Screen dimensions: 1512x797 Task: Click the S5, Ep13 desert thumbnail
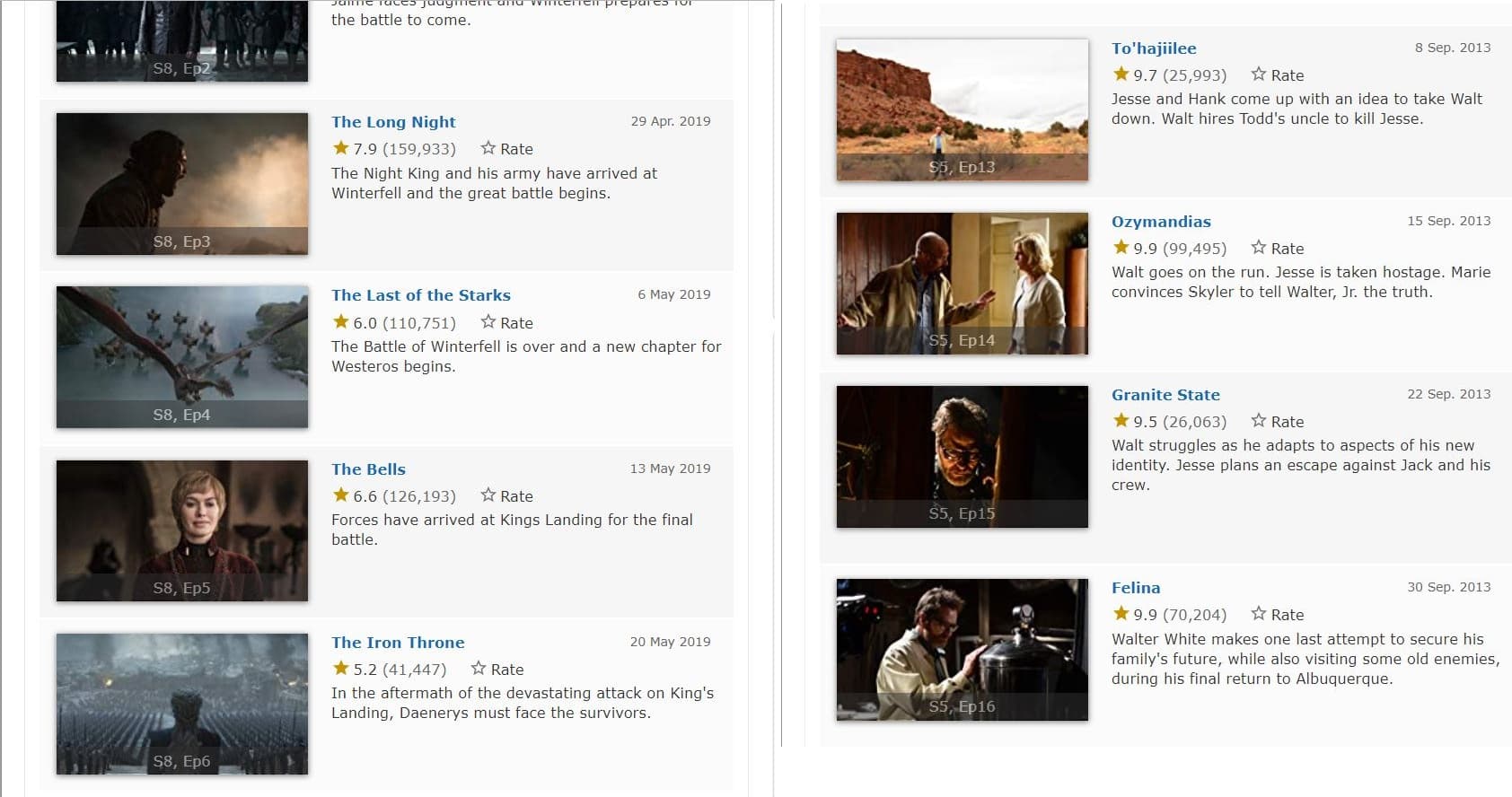tap(963, 109)
